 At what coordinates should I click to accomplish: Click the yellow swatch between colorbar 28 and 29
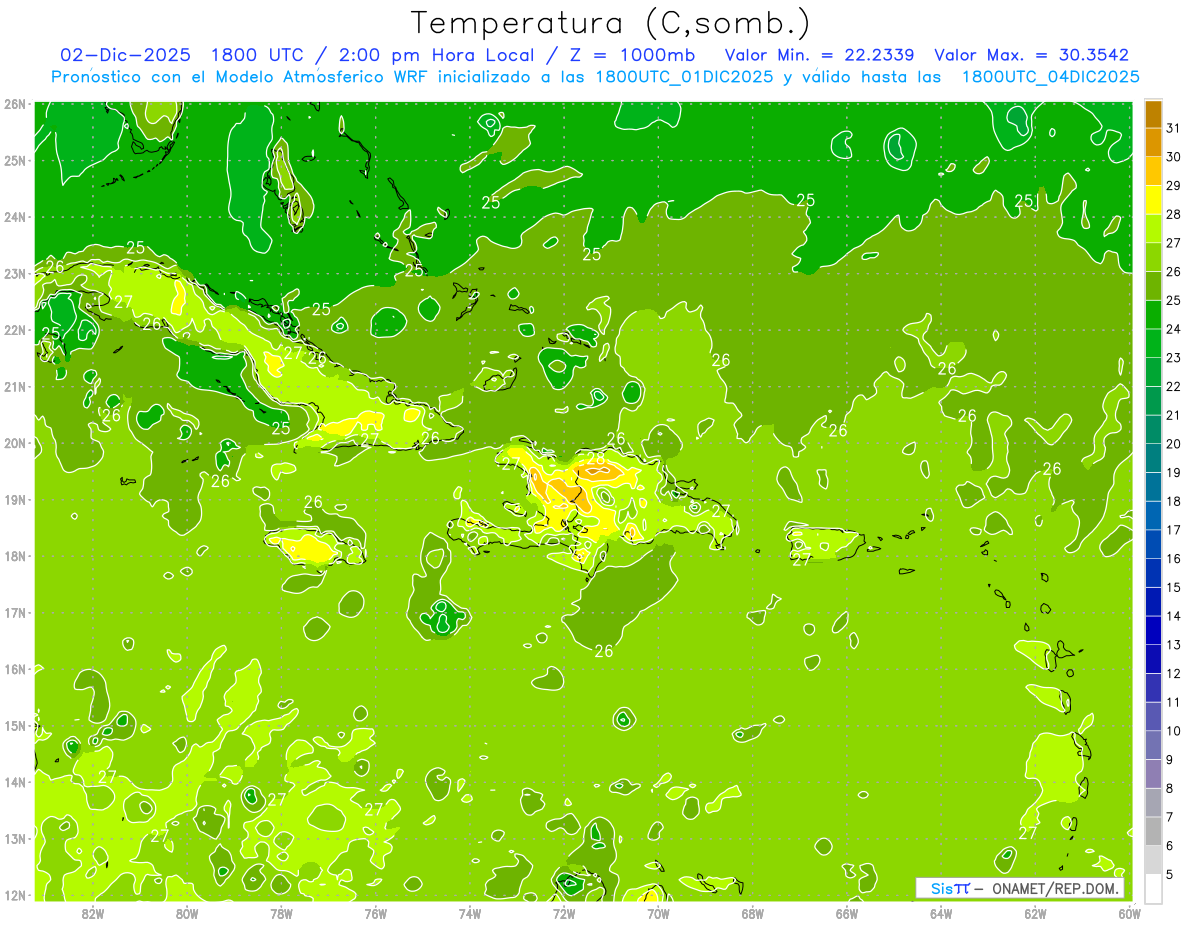tap(1153, 200)
